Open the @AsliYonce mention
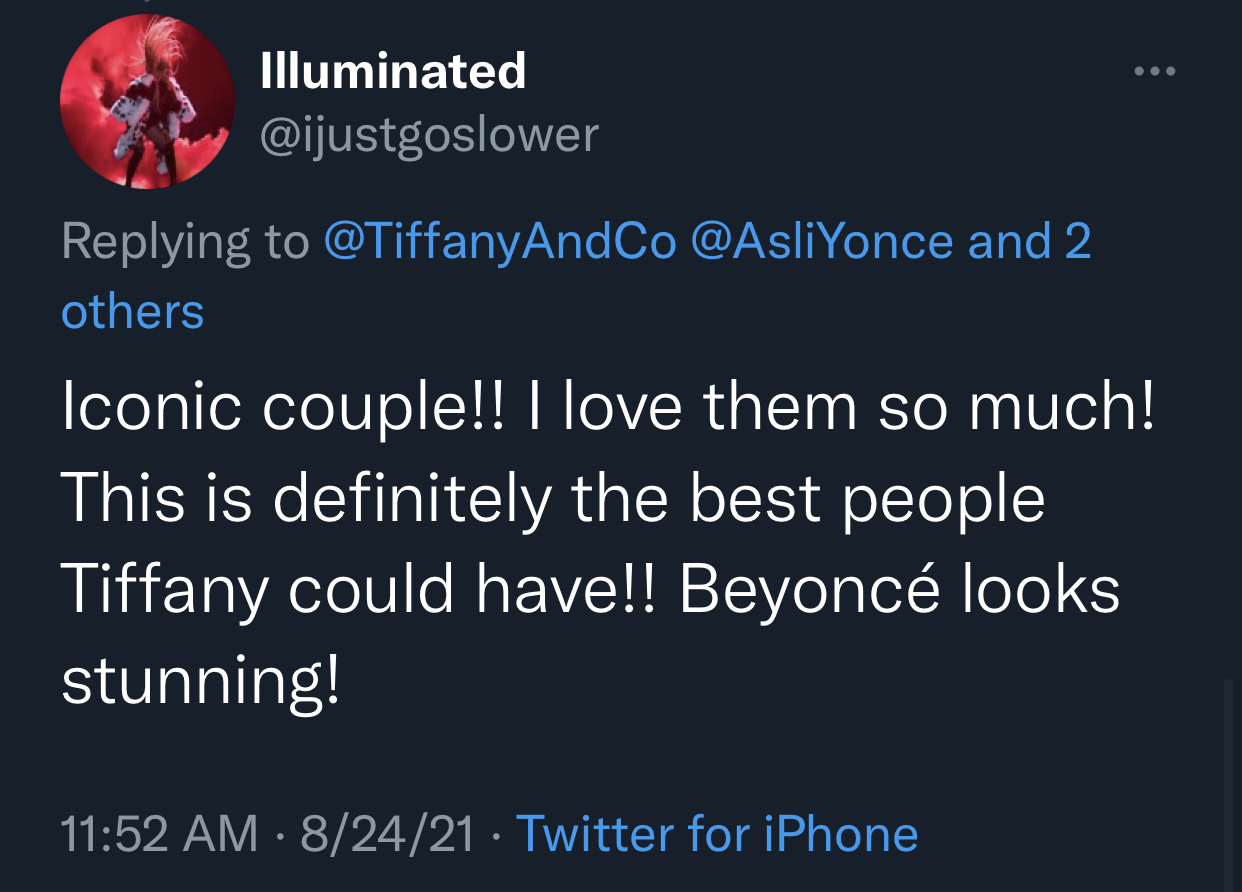1242x892 pixels. [x=822, y=242]
